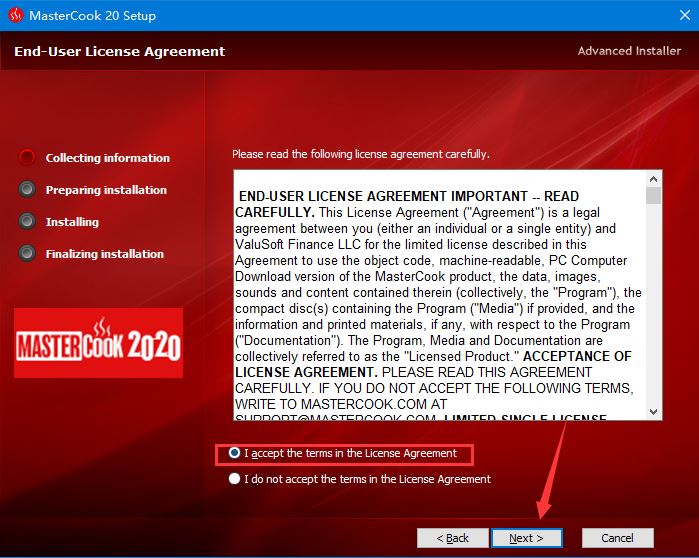Go to previous step with < Back
The height and width of the screenshot is (558, 699).
[452, 538]
